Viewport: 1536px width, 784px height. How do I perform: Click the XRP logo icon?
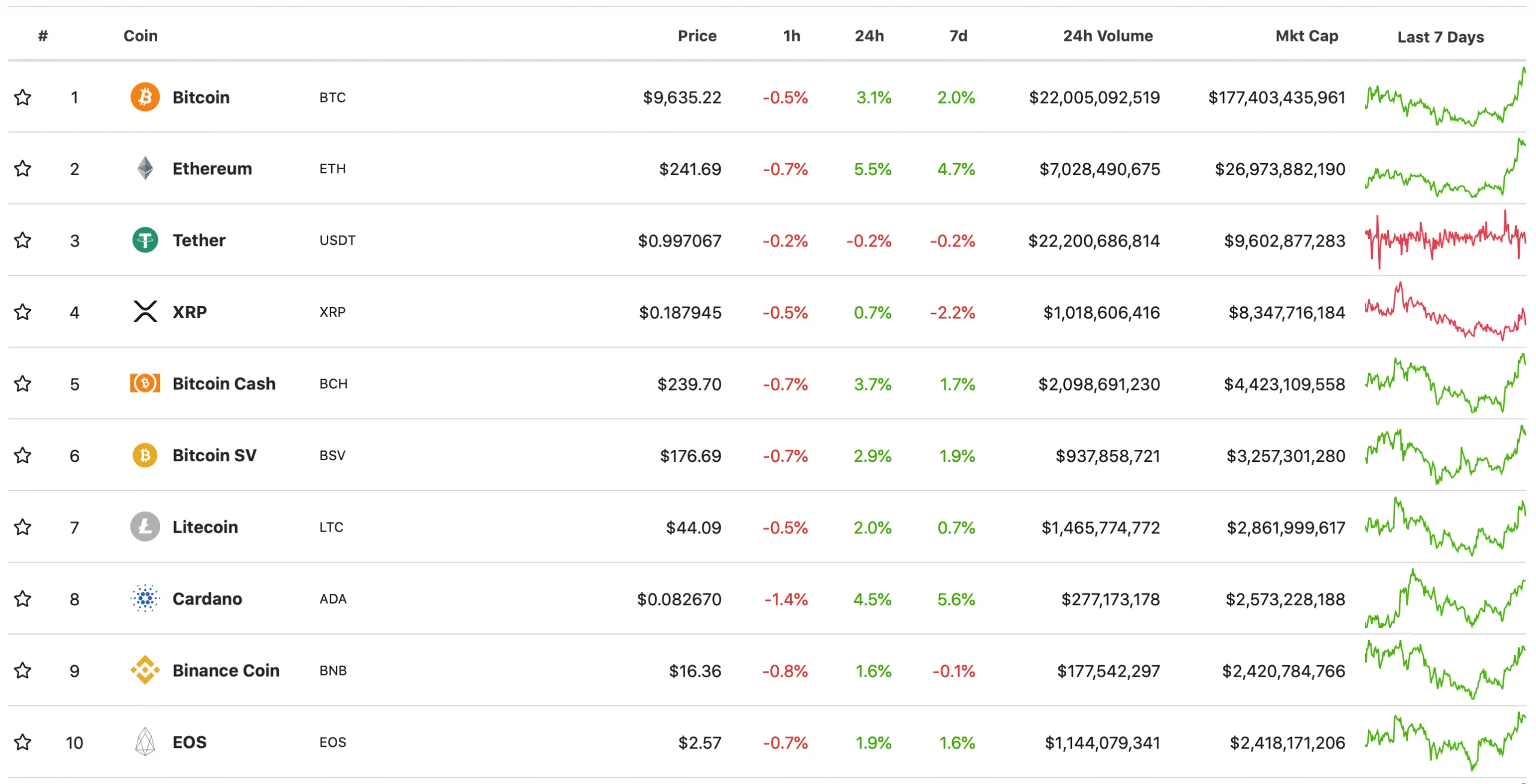point(145,312)
